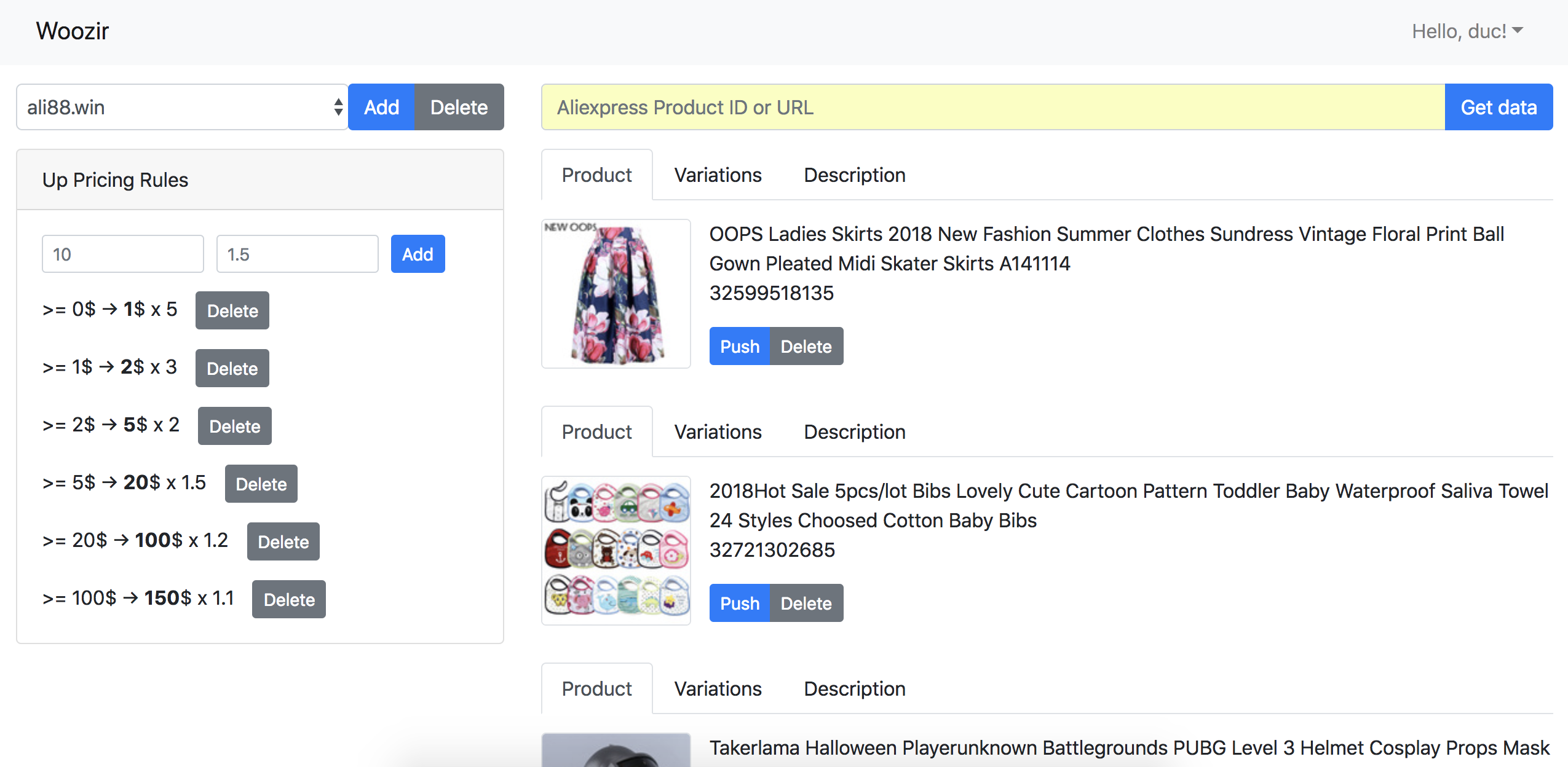Open Variations tab of Takerlama Helmet item

[718, 689]
